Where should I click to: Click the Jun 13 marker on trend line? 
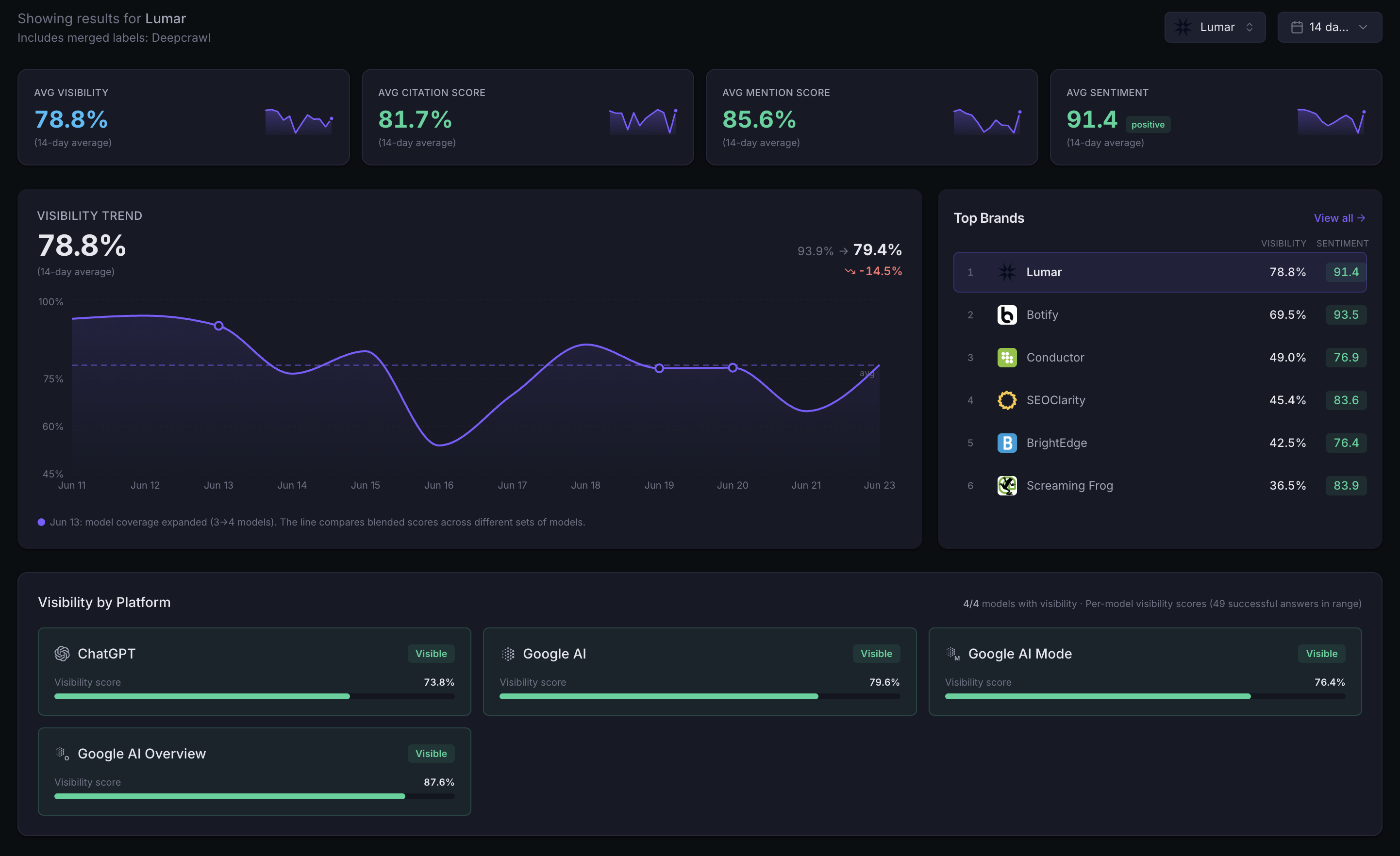(219, 326)
